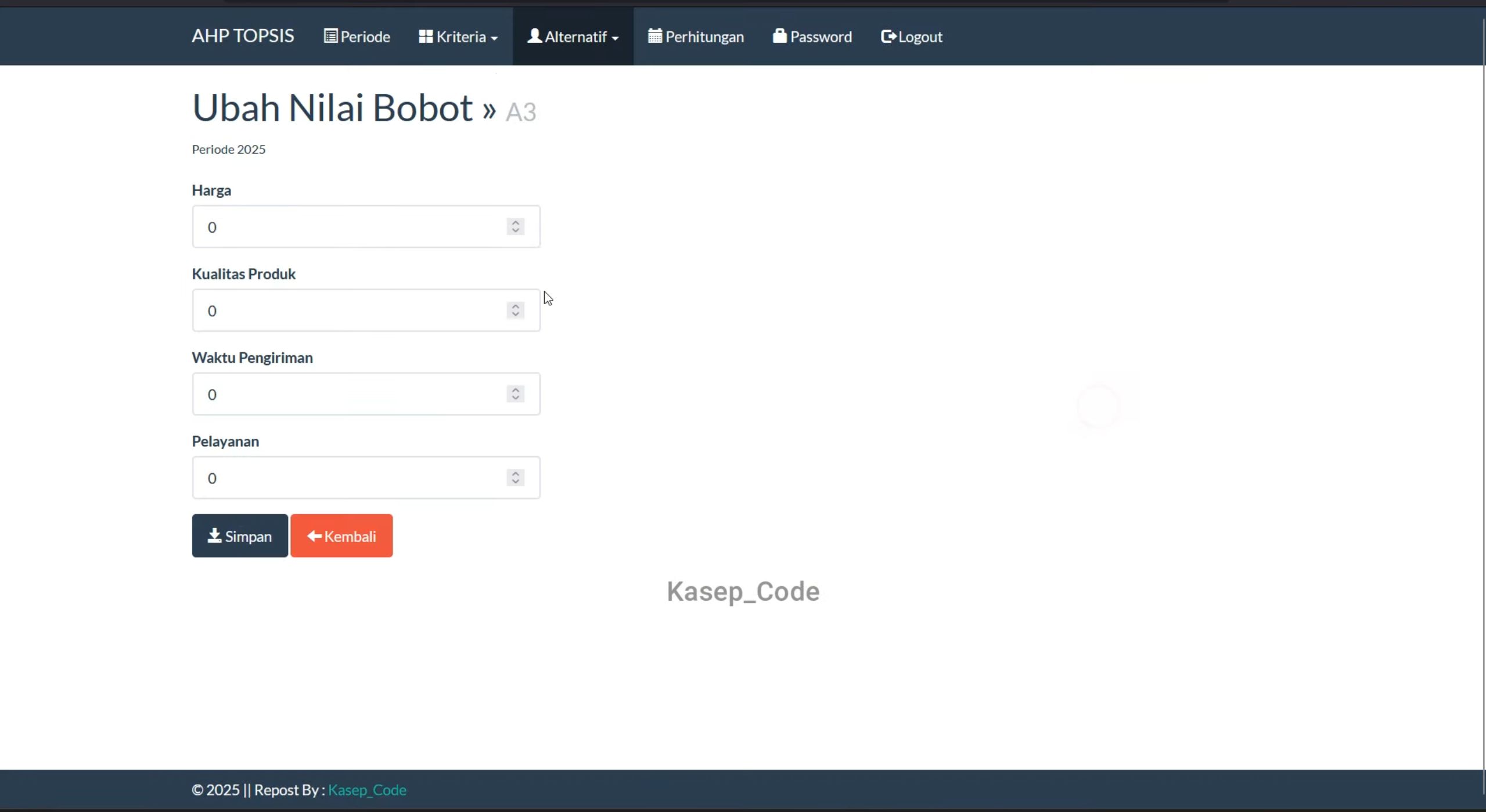
Task: Open the Kasep_Code footer link
Action: (367, 790)
